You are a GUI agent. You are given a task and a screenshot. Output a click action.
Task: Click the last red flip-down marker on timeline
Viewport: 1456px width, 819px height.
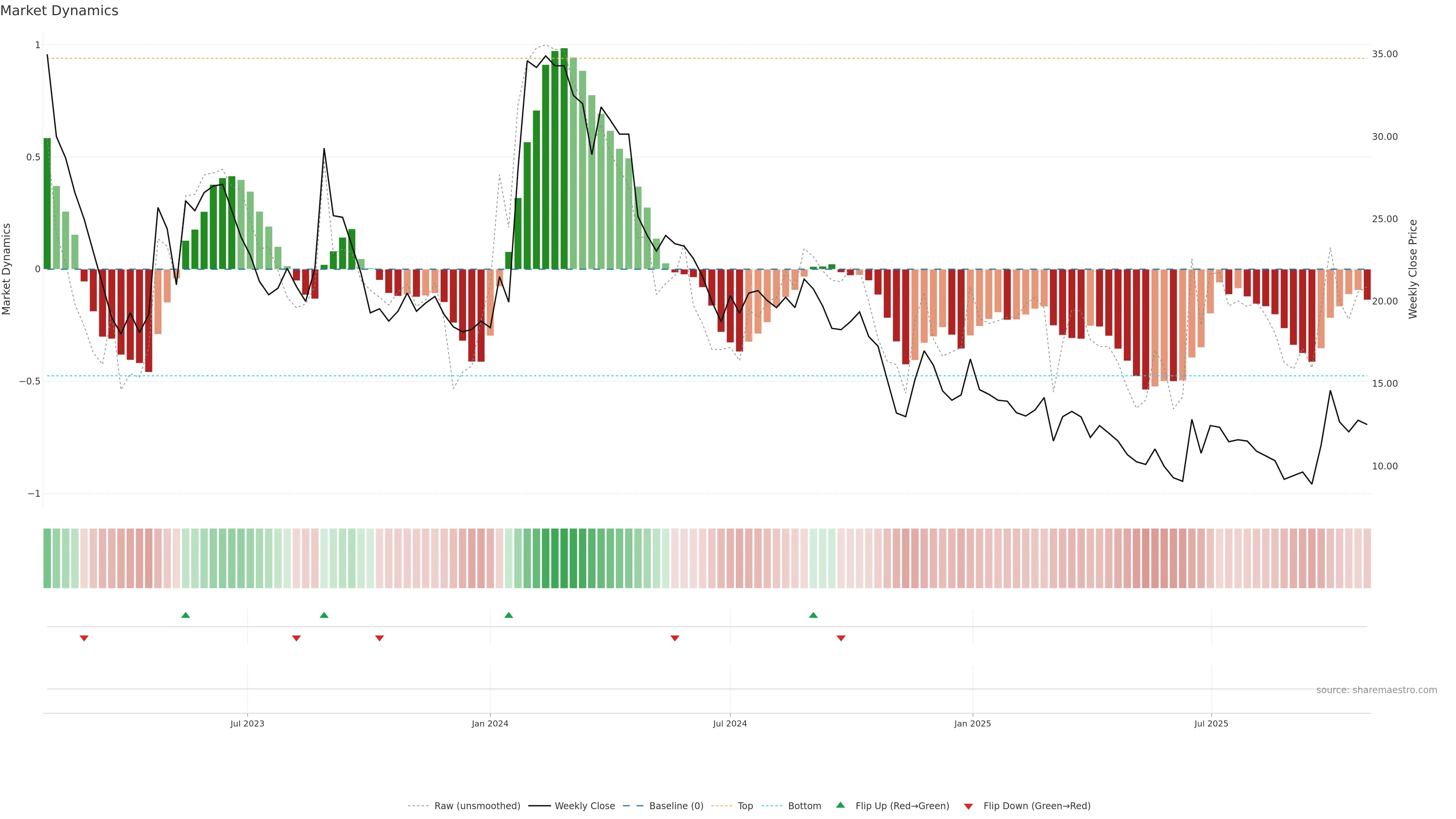(841, 638)
